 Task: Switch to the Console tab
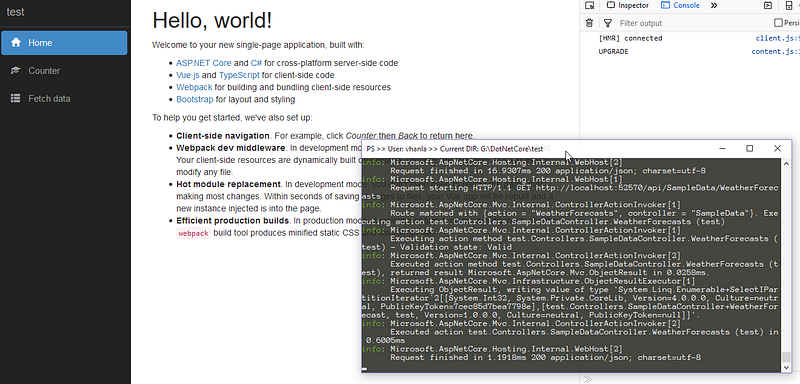click(x=681, y=6)
